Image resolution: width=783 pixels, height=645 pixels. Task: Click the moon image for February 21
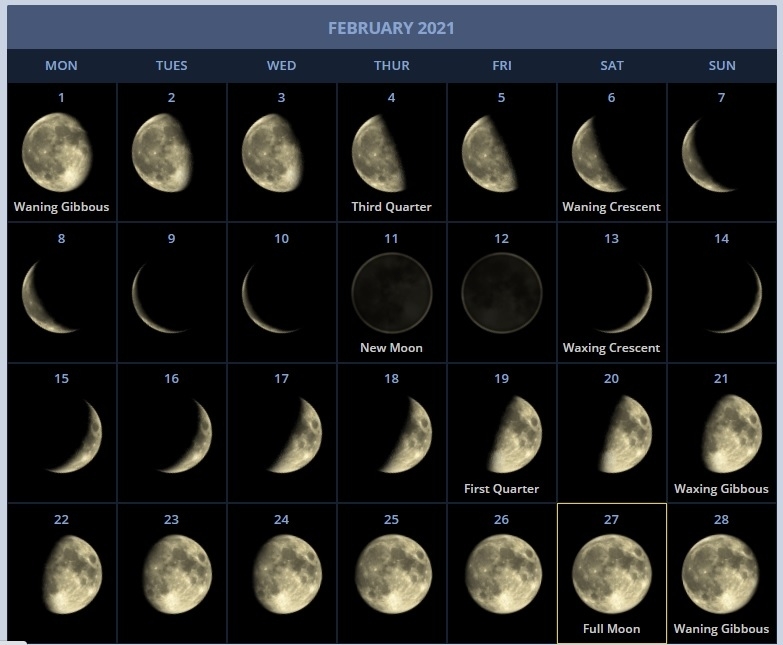click(x=732, y=434)
